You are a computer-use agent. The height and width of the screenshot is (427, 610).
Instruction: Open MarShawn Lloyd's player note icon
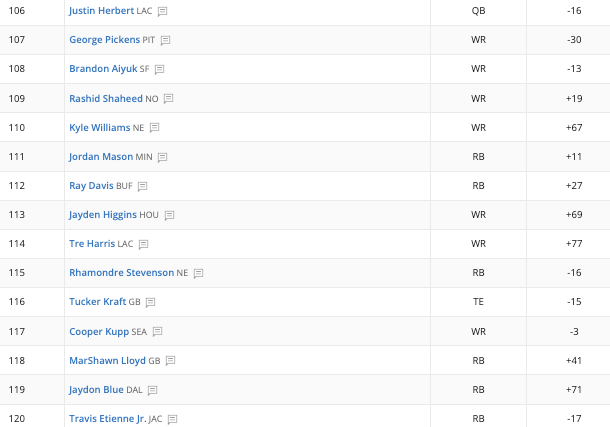pyautogui.click(x=170, y=361)
